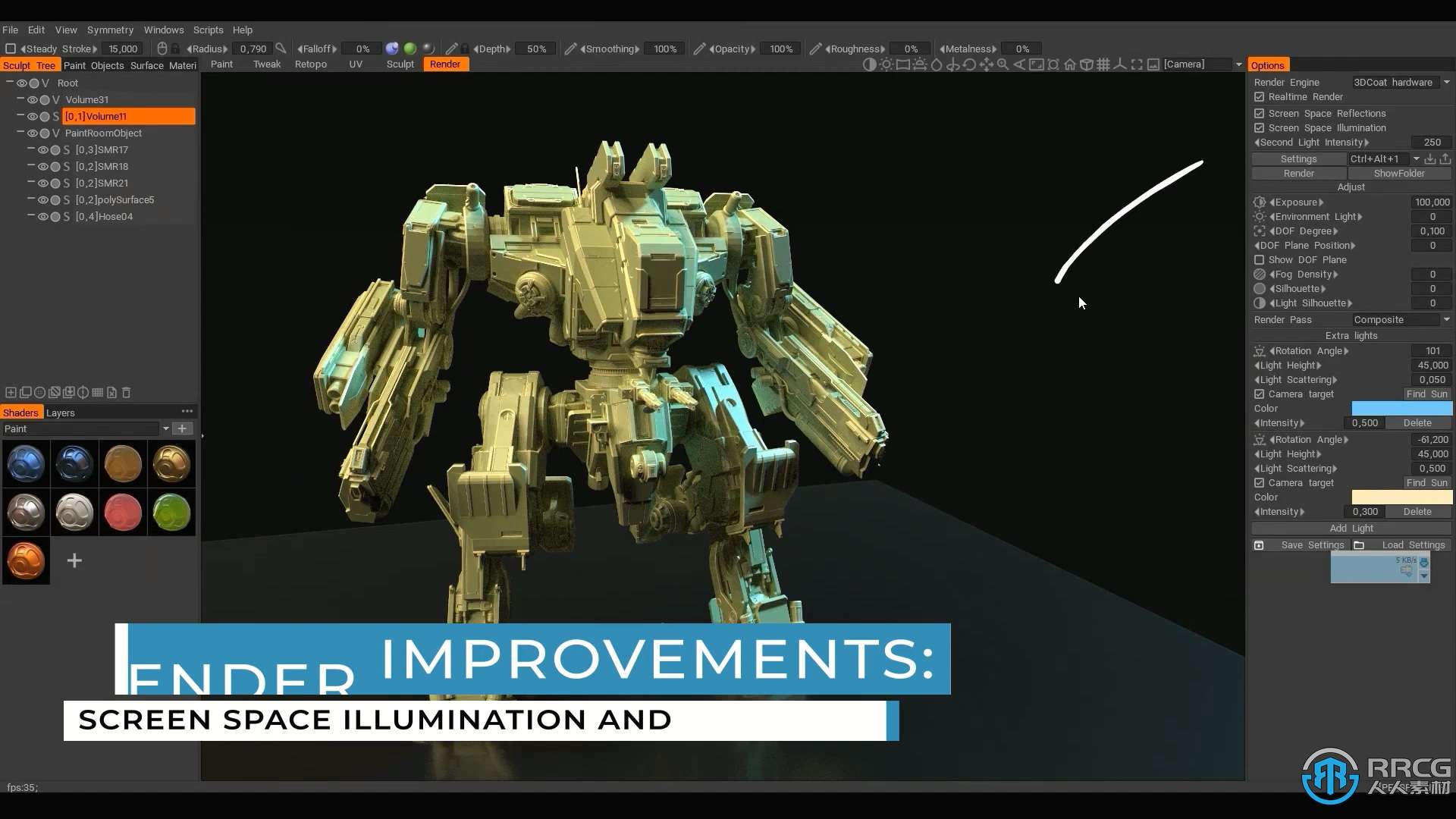Open the Symmetry menu
Viewport: 1456px width, 819px height.
click(x=110, y=30)
